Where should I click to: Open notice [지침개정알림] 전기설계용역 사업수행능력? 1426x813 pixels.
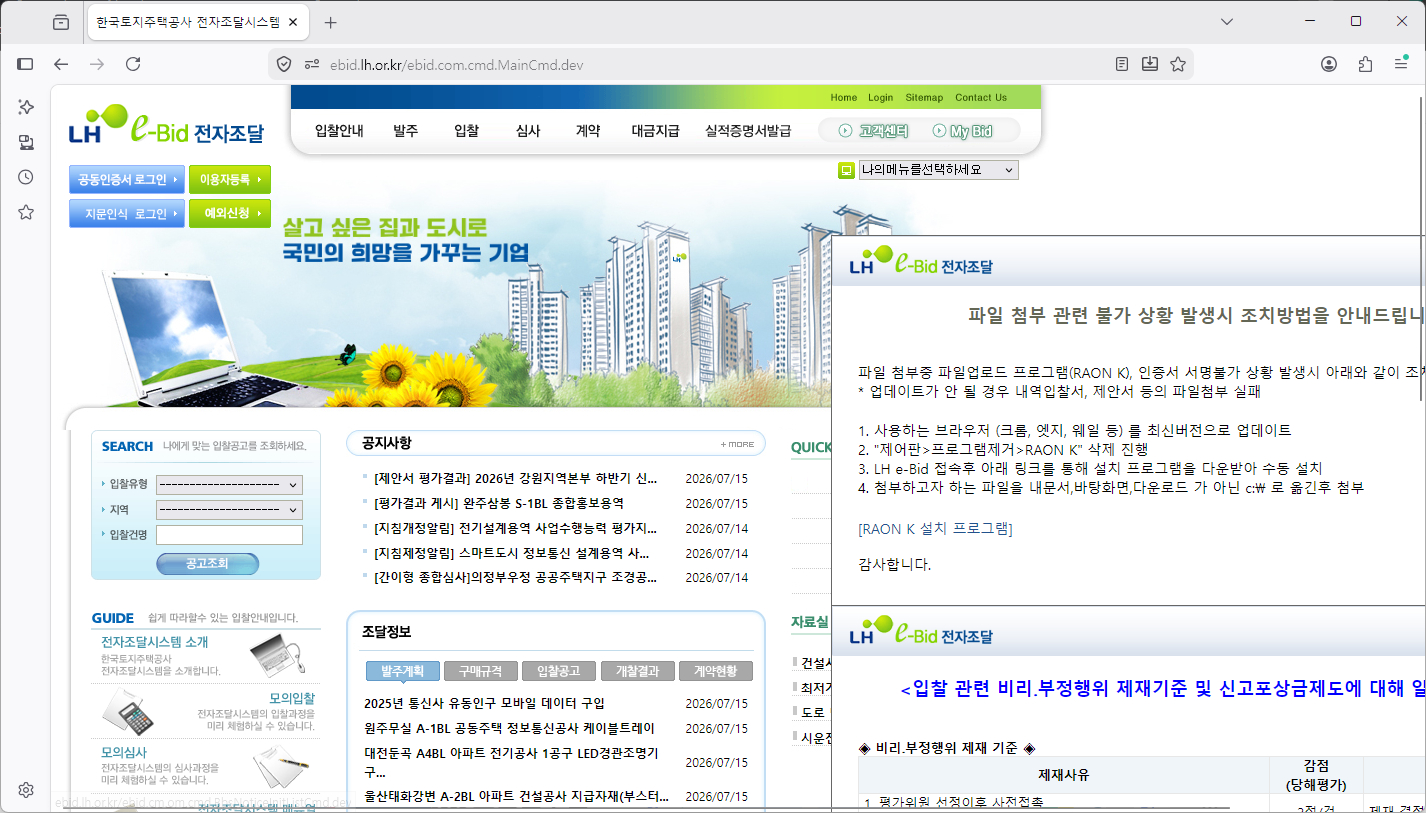[516, 528]
